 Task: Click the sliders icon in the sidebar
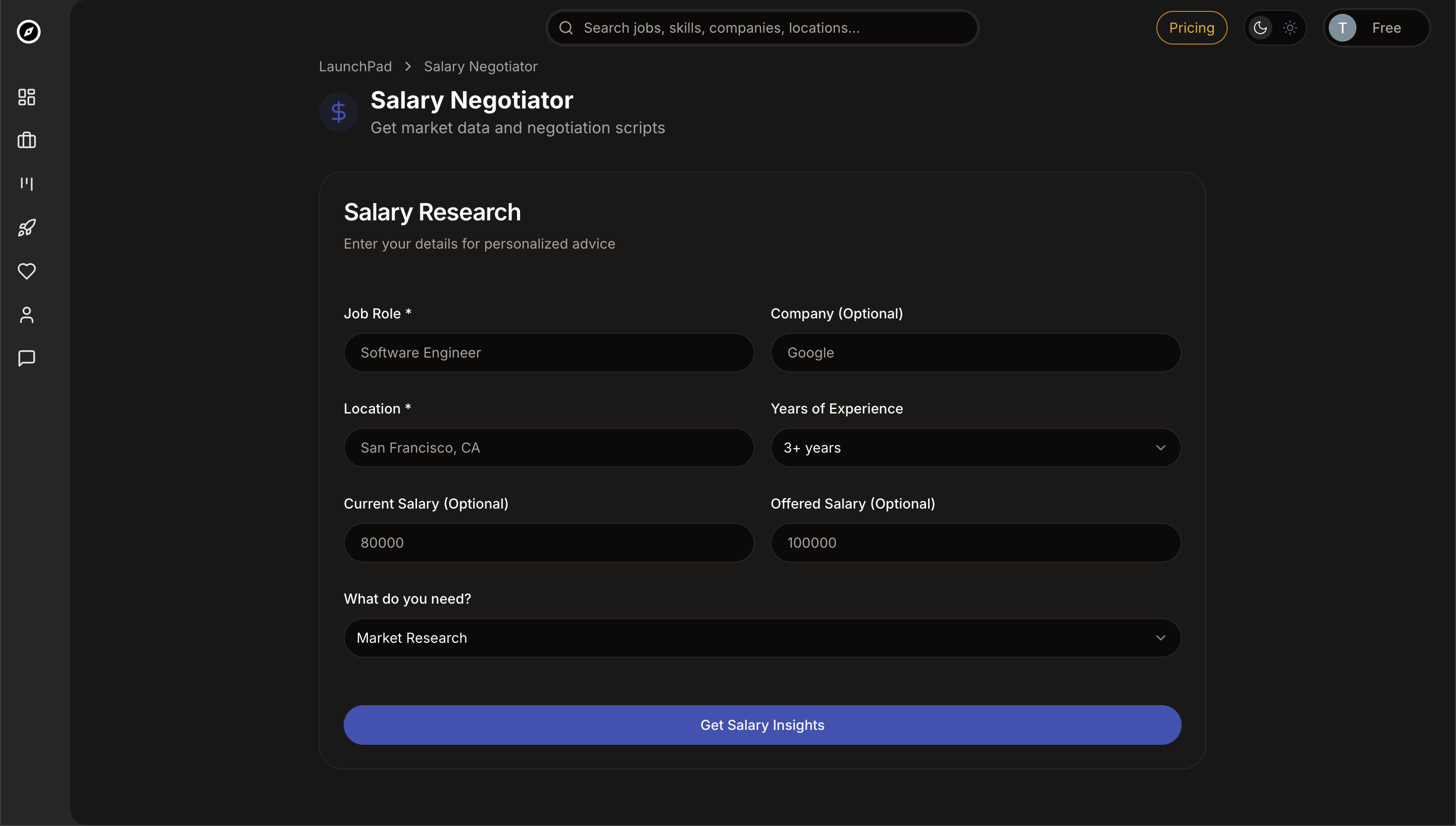26,183
